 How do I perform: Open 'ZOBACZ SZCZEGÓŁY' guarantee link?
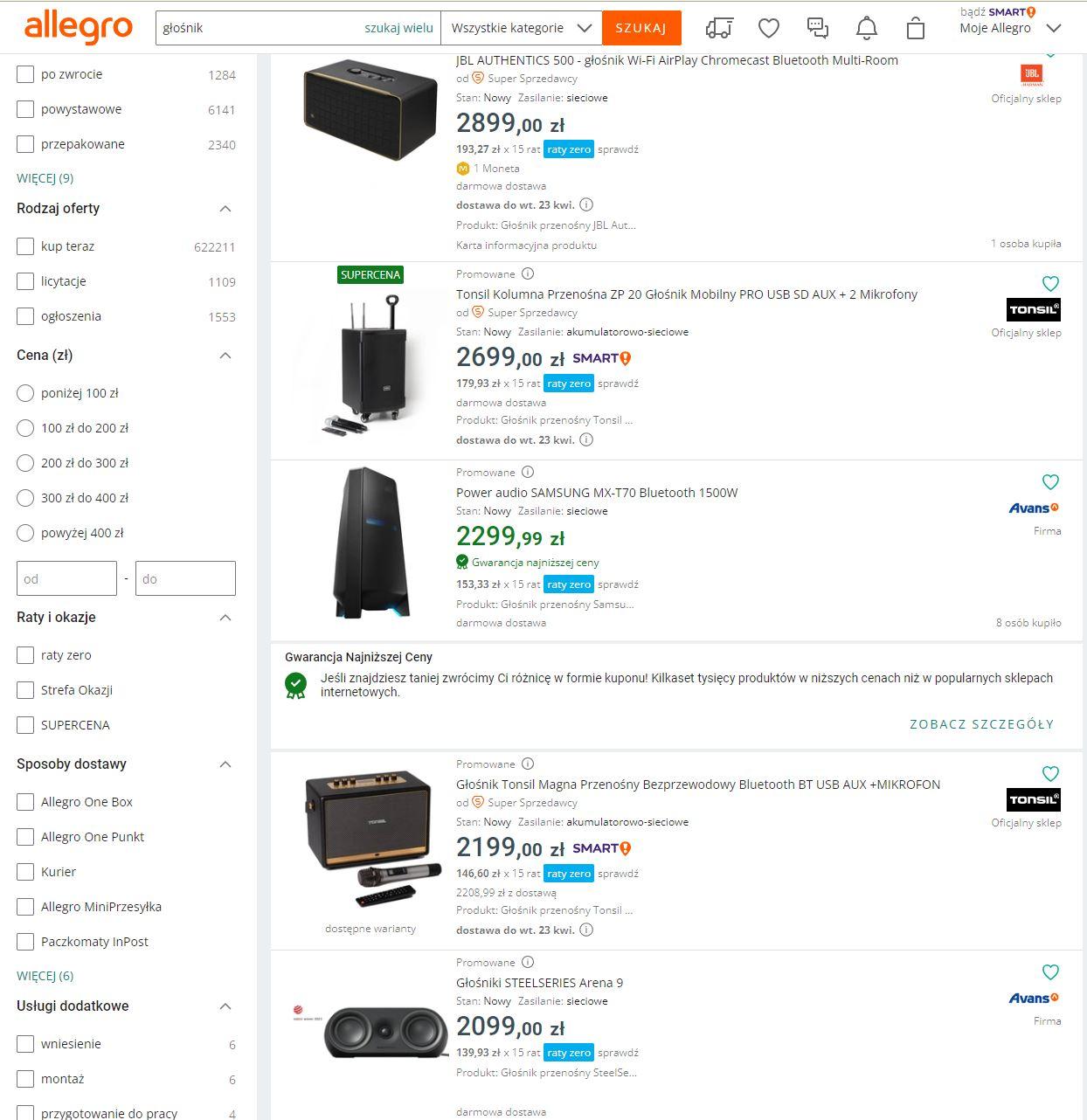pos(981,724)
